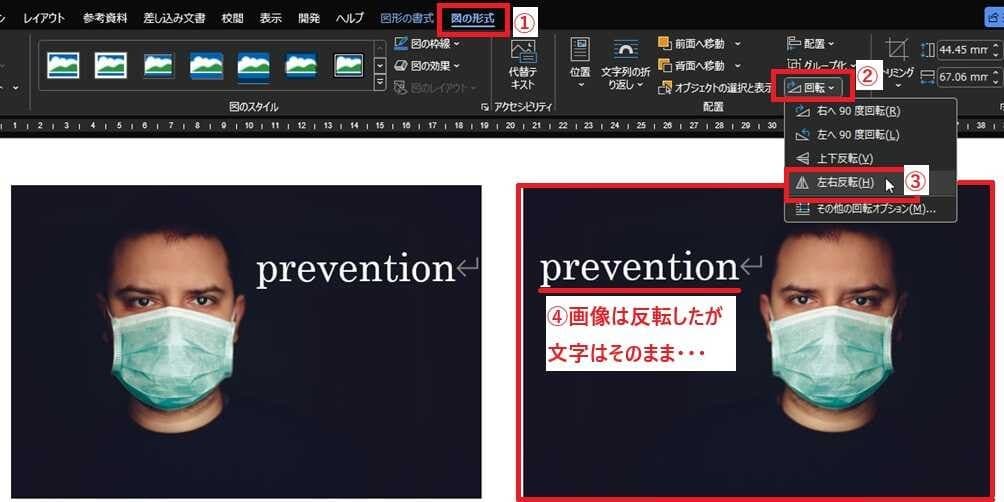
Task: Open the 図の効果 picture effects dropdown
Action: [429, 66]
